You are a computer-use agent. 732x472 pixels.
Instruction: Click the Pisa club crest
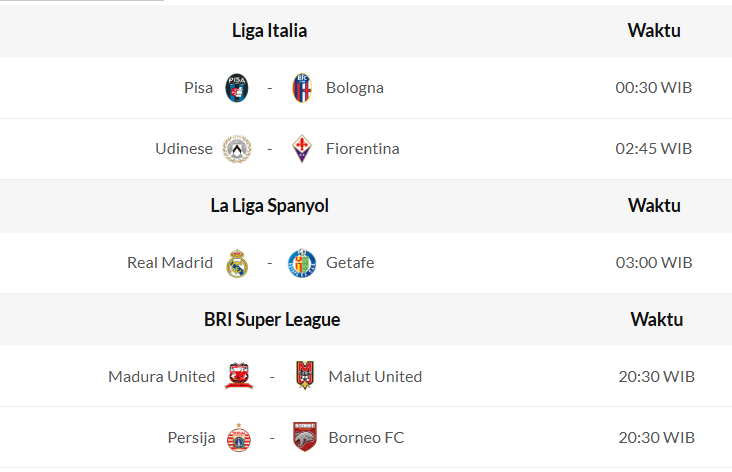(x=237, y=88)
